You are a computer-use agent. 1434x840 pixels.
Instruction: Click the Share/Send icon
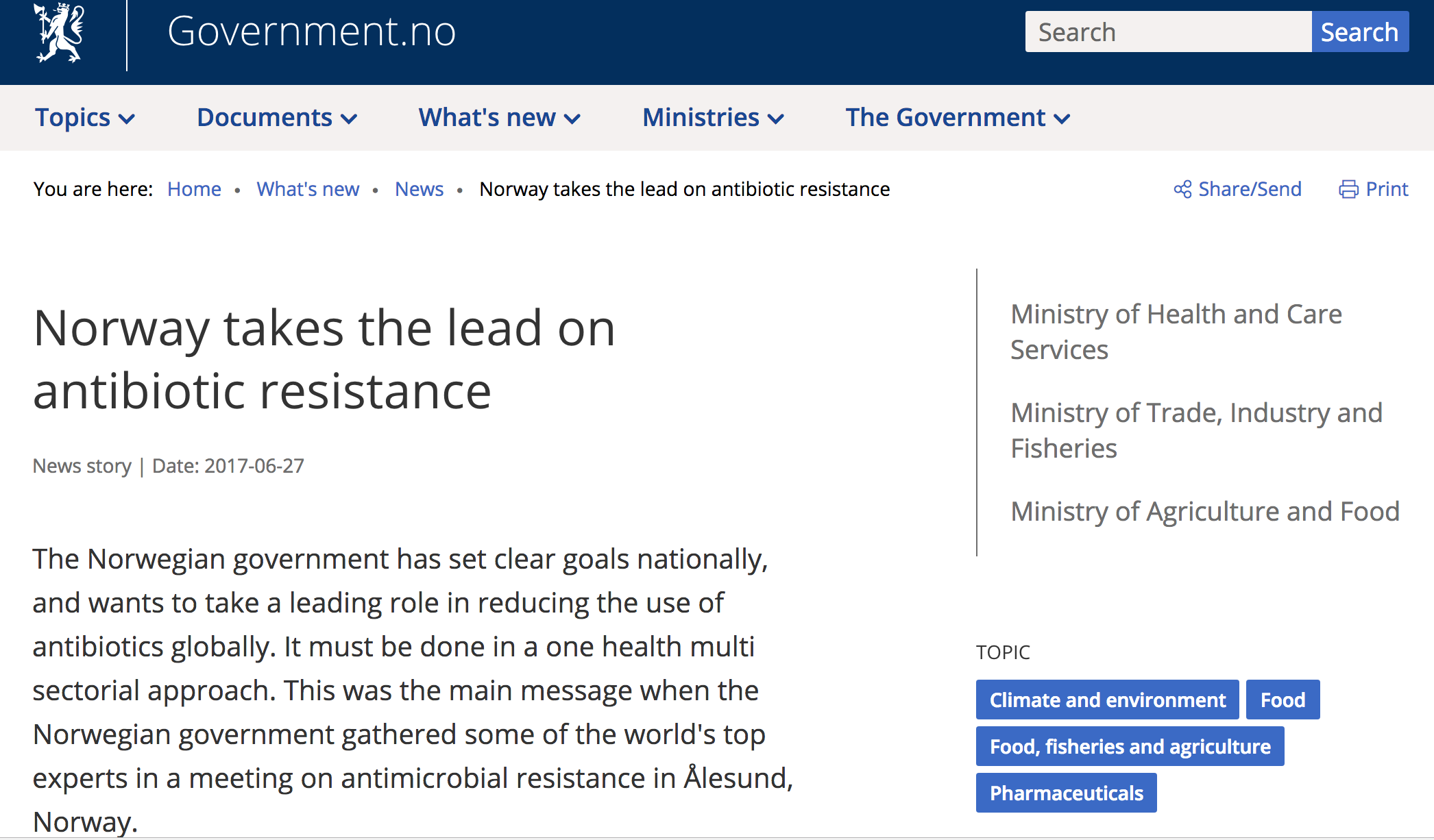1182,189
